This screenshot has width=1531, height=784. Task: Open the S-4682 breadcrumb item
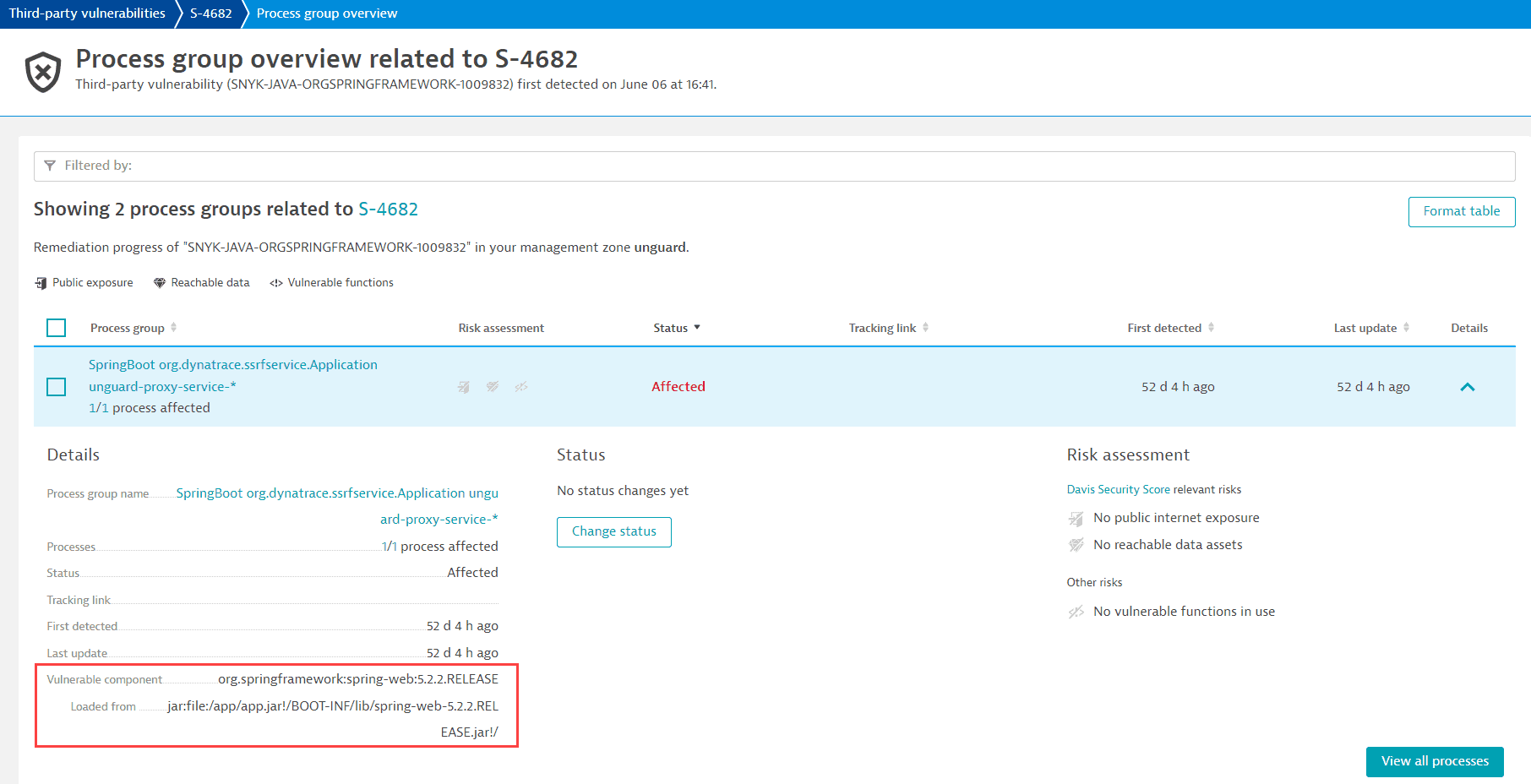(211, 14)
